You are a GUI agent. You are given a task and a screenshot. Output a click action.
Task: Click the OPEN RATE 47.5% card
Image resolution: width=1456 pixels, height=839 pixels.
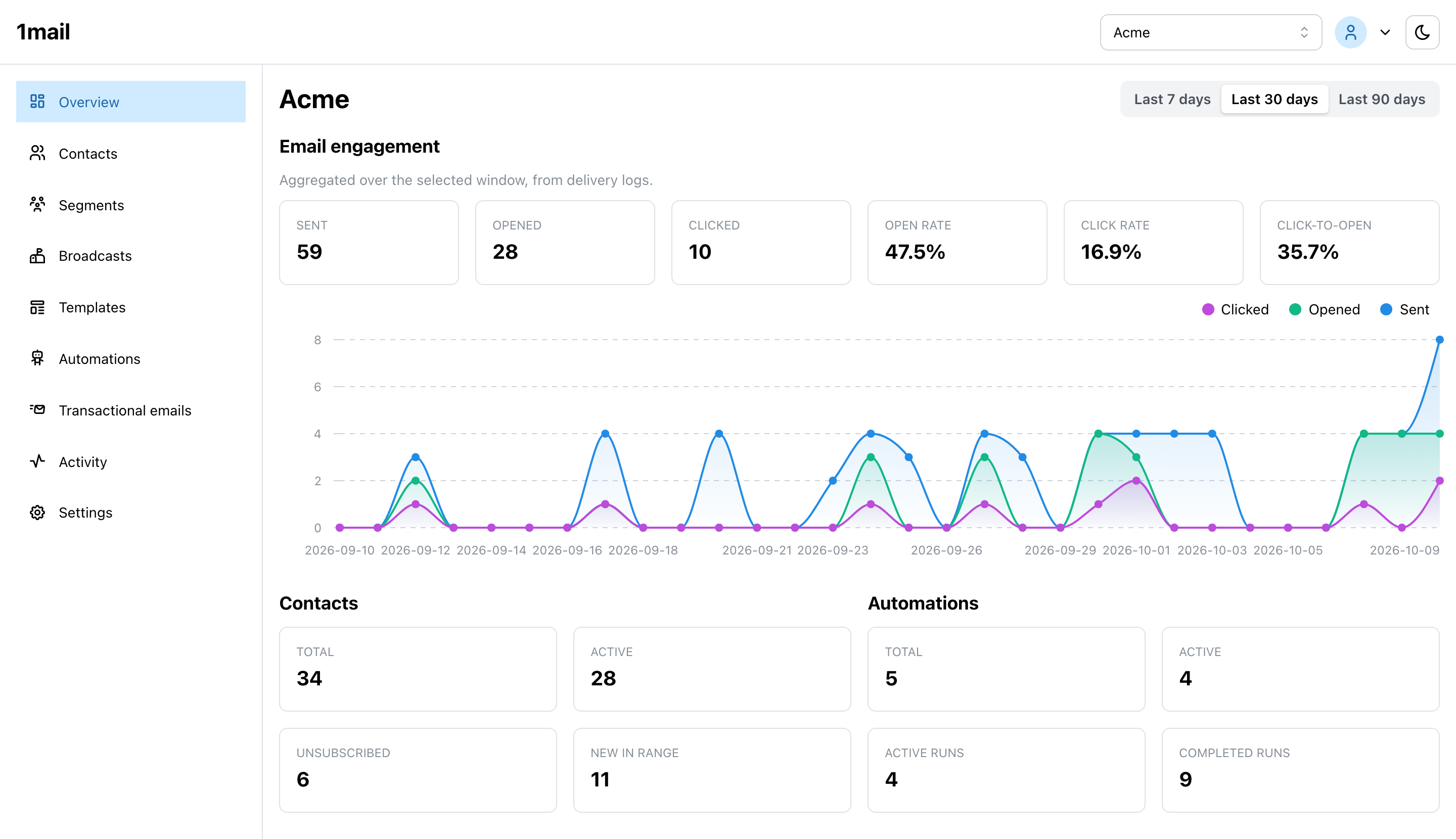pyautogui.click(x=958, y=243)
